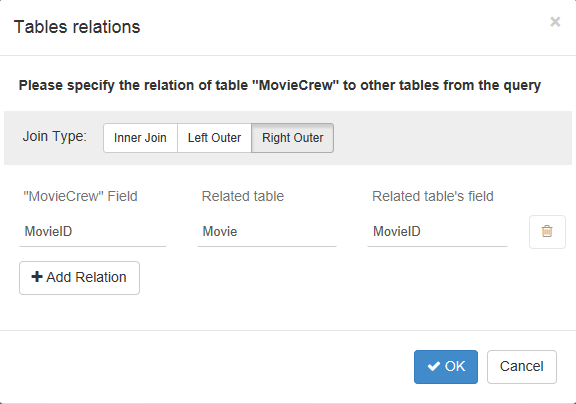Click the Related table's field column header
This screenshot has height=404, width=576.
coord(433,196)
